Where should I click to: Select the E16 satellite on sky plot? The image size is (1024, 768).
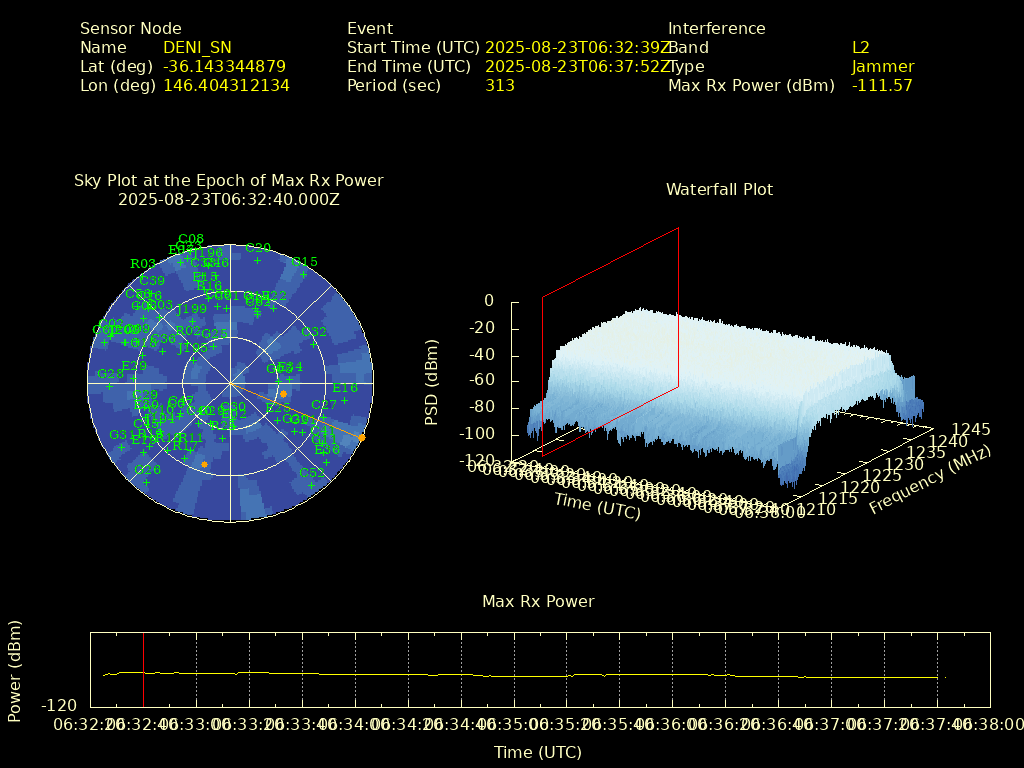[344, 399]
